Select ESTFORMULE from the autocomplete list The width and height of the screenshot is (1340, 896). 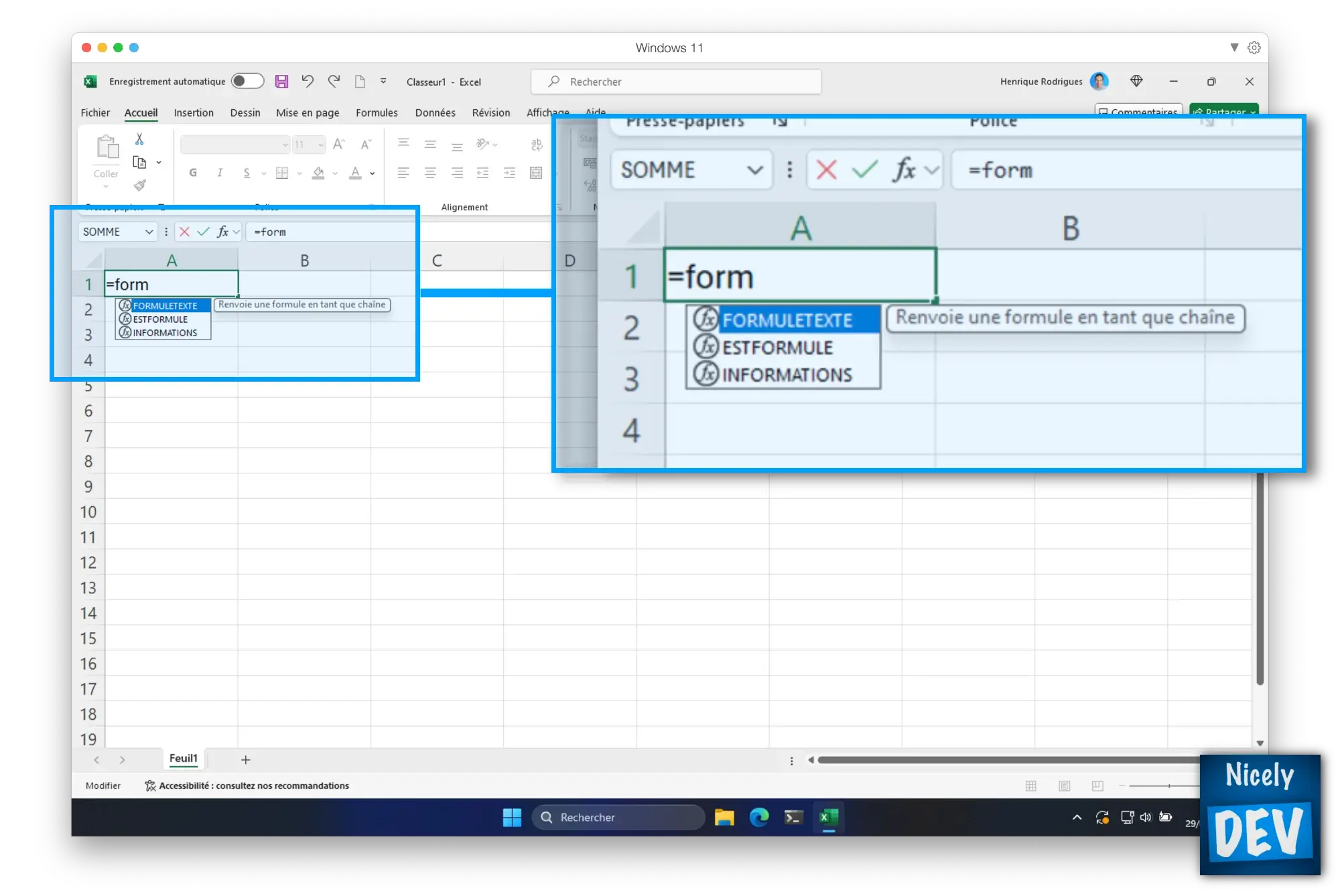[x=164, y=319]
